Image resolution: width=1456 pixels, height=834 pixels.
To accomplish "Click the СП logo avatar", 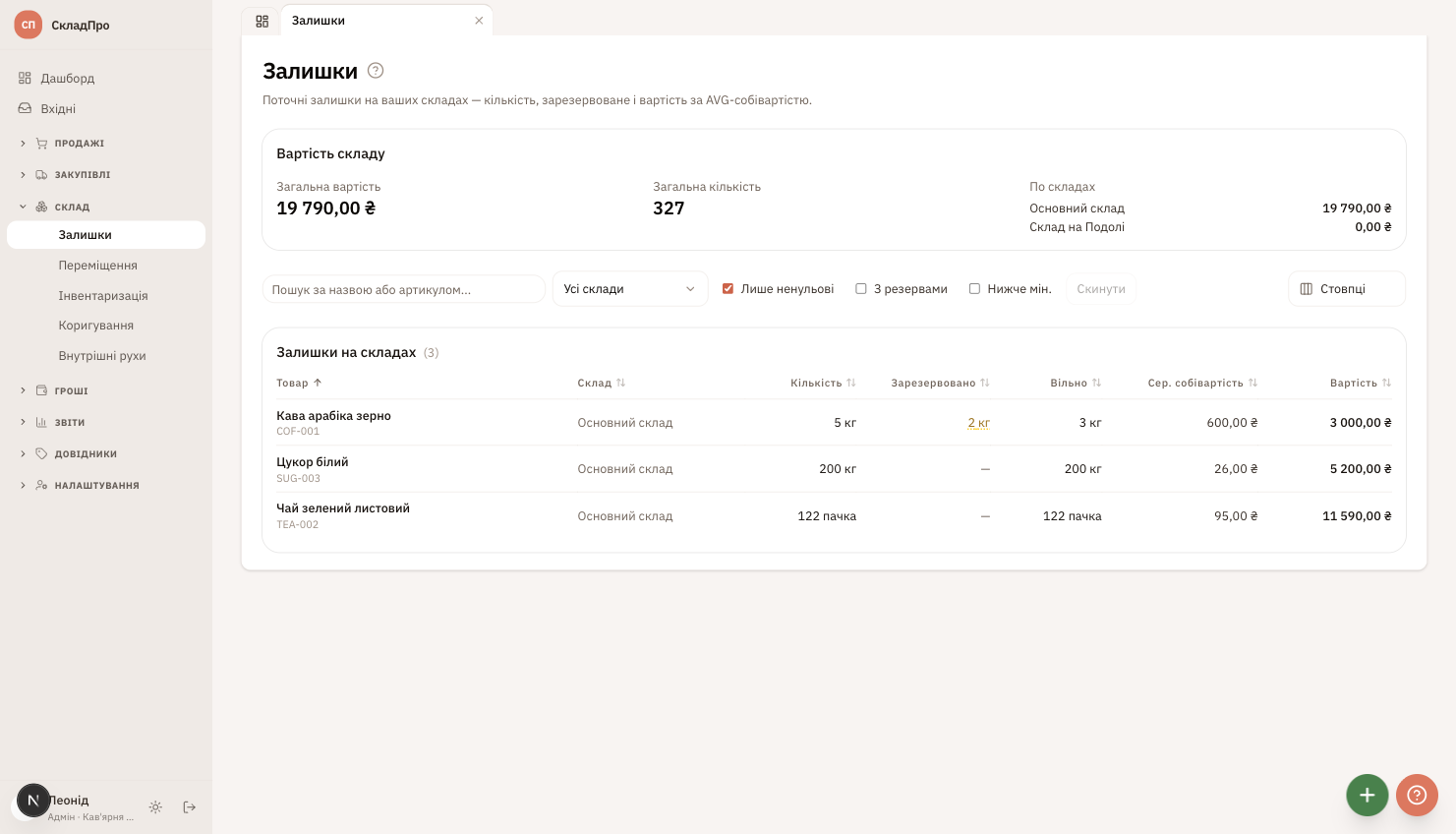I will click(x=29, y=25).
